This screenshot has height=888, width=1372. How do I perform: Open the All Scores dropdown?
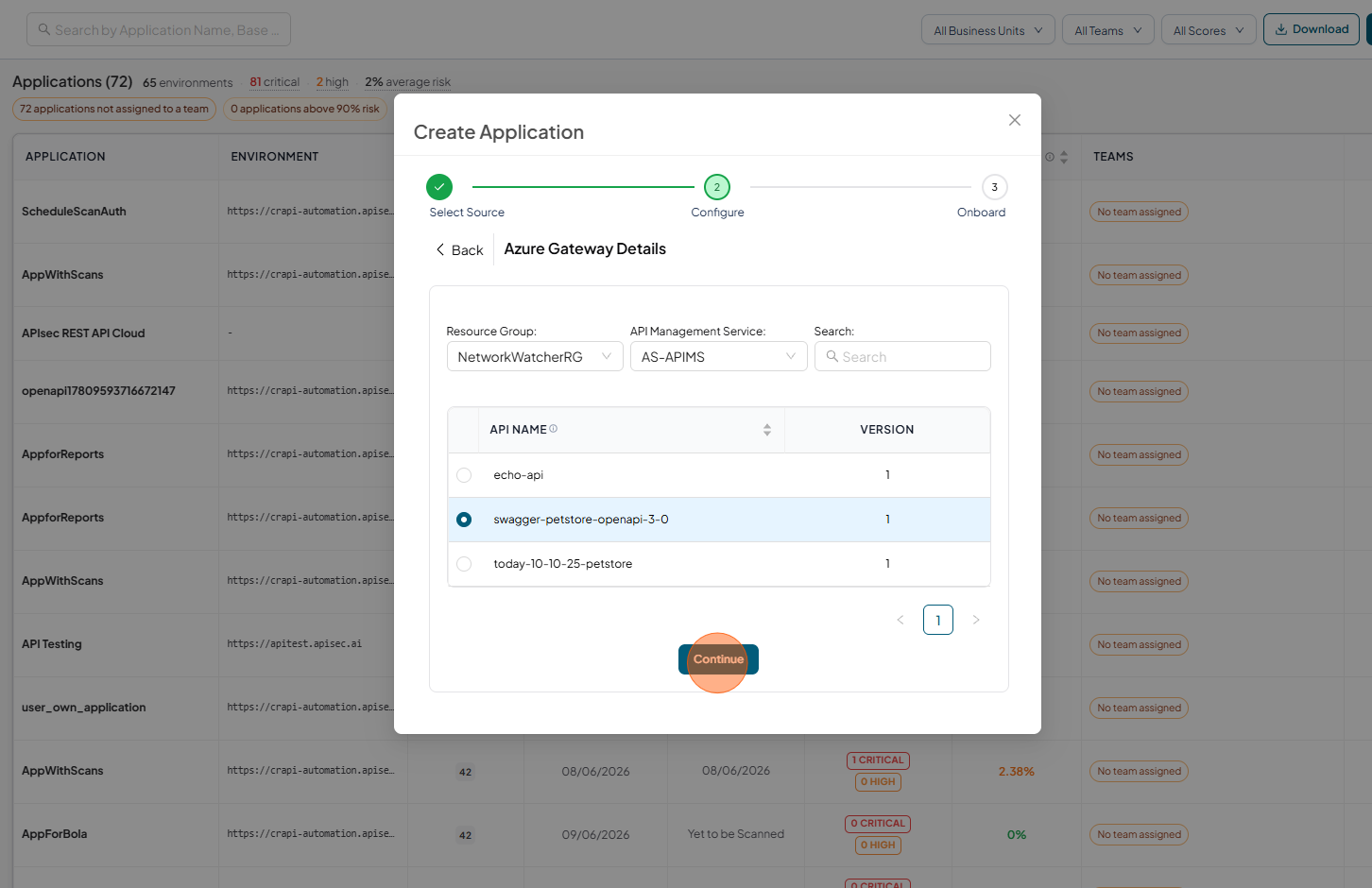[1209, 30]
